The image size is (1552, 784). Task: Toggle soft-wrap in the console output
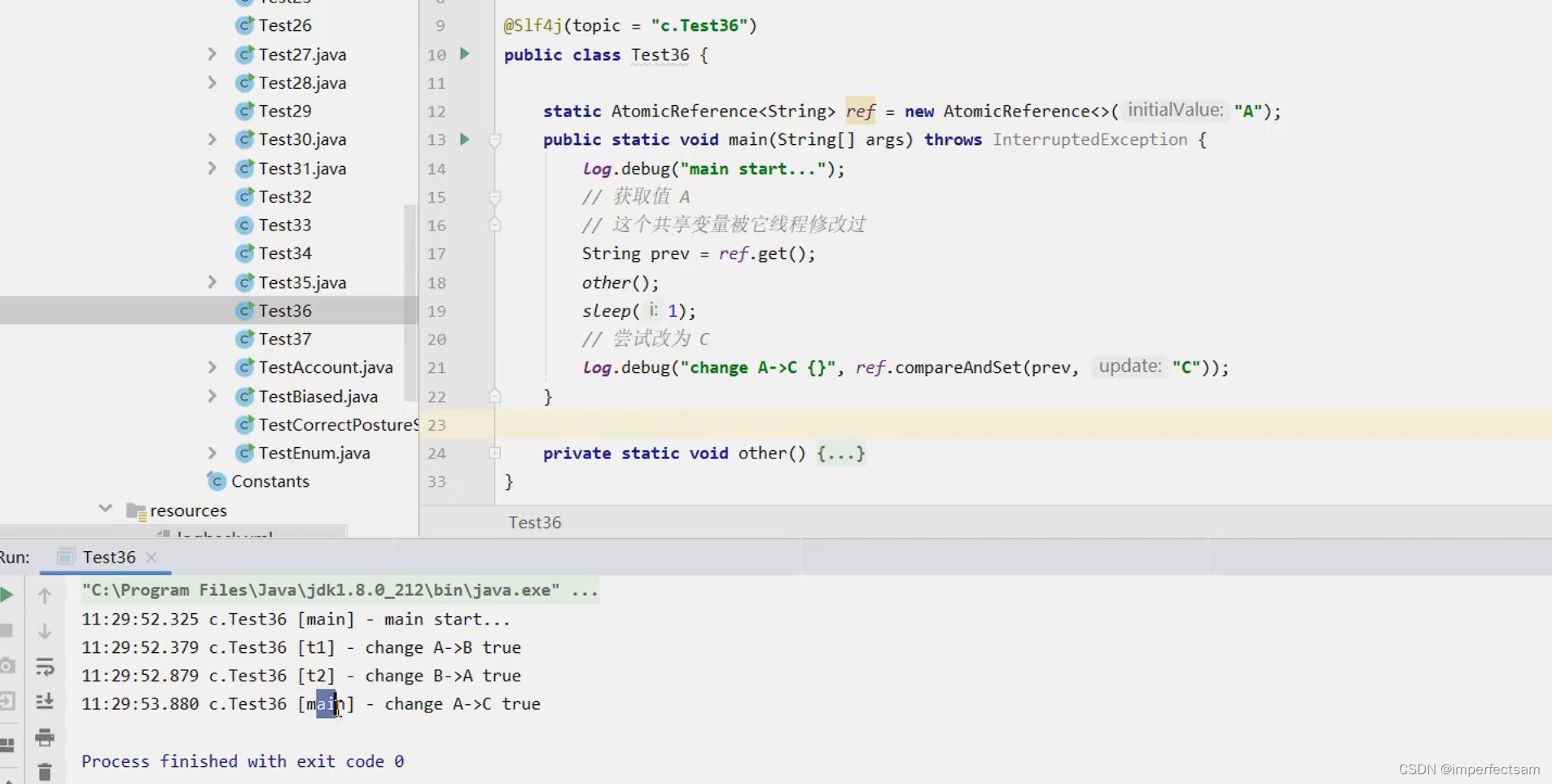[45, 667]
